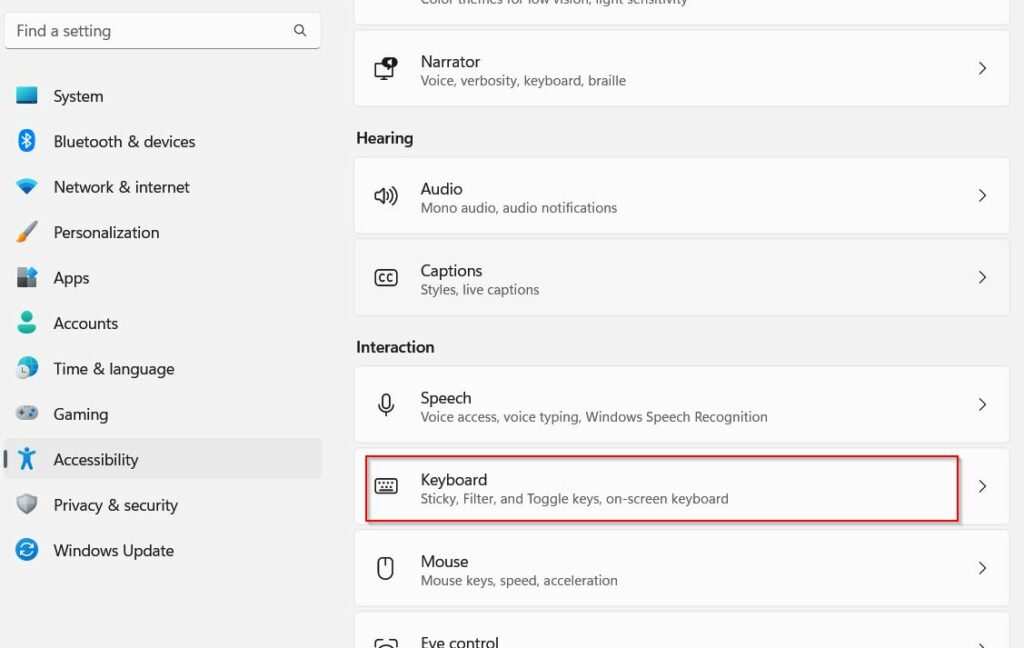Click the Privacy & security shield icon
Viewport: 1024px width, 648px height.
27,505
